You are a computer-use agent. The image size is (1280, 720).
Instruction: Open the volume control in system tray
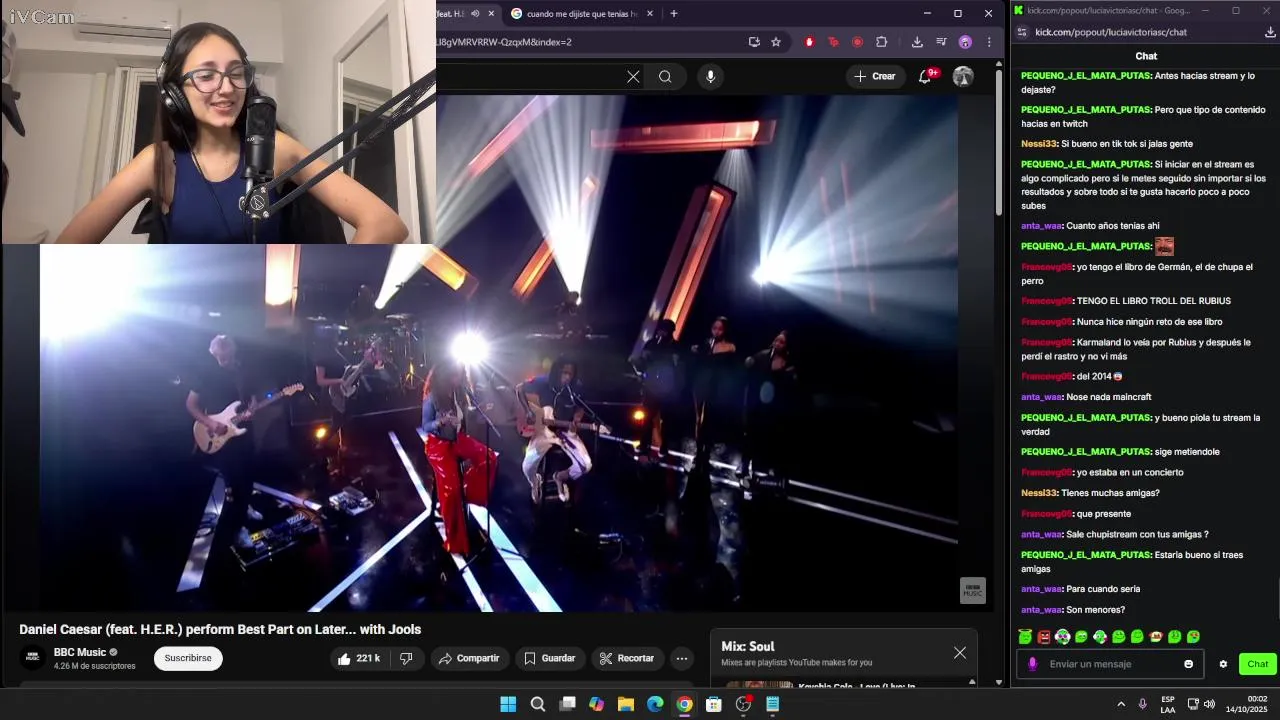tap(1209, 704)
